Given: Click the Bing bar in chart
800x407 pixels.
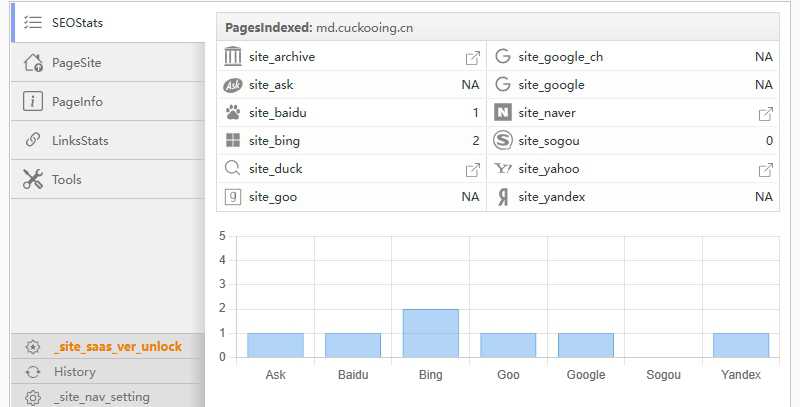Looking at the screenshot, I should 430,333.
